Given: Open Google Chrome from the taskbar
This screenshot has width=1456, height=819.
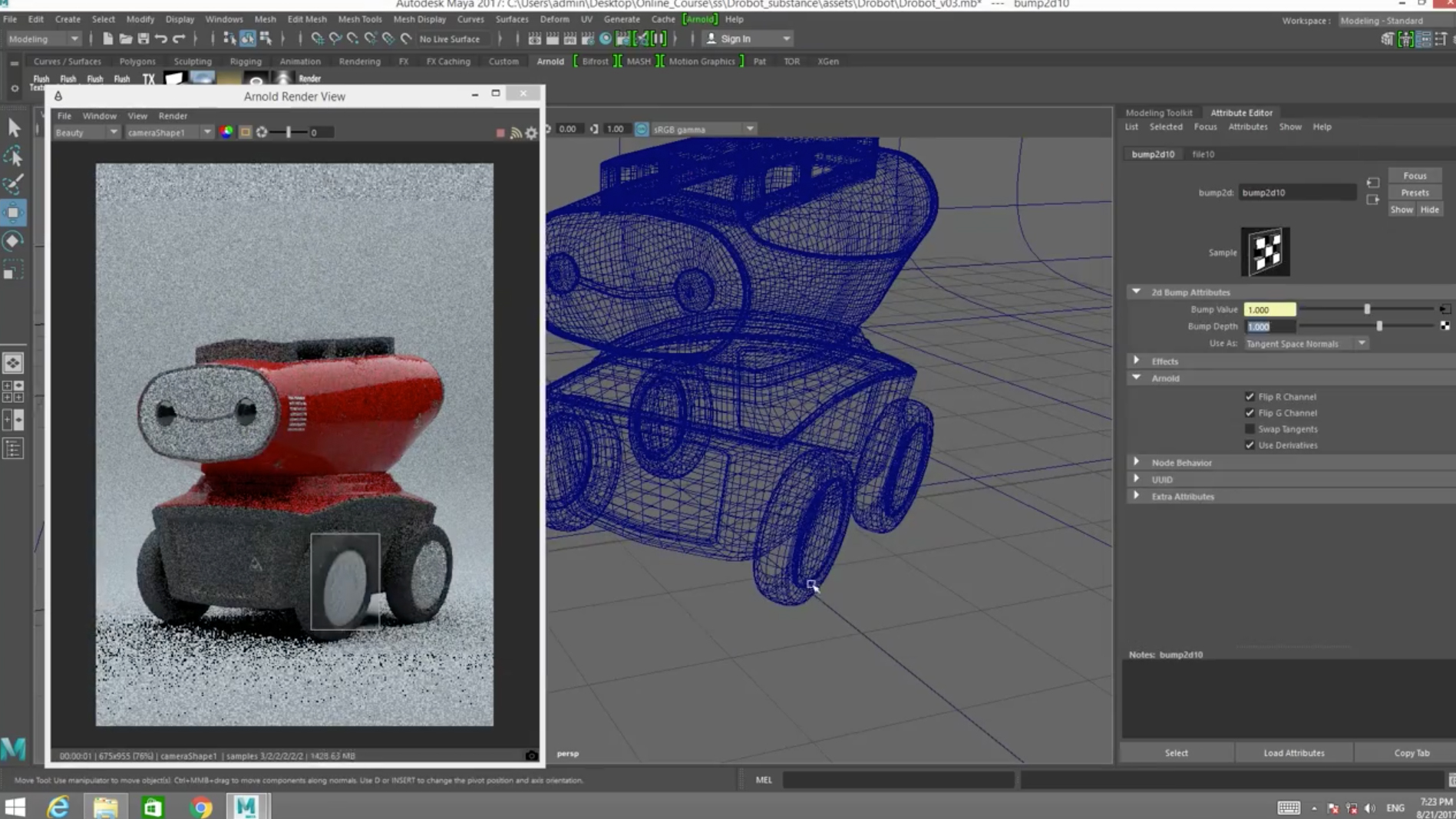Looking at the screenshot, I should pyautogui.click(x=201, y=807).
